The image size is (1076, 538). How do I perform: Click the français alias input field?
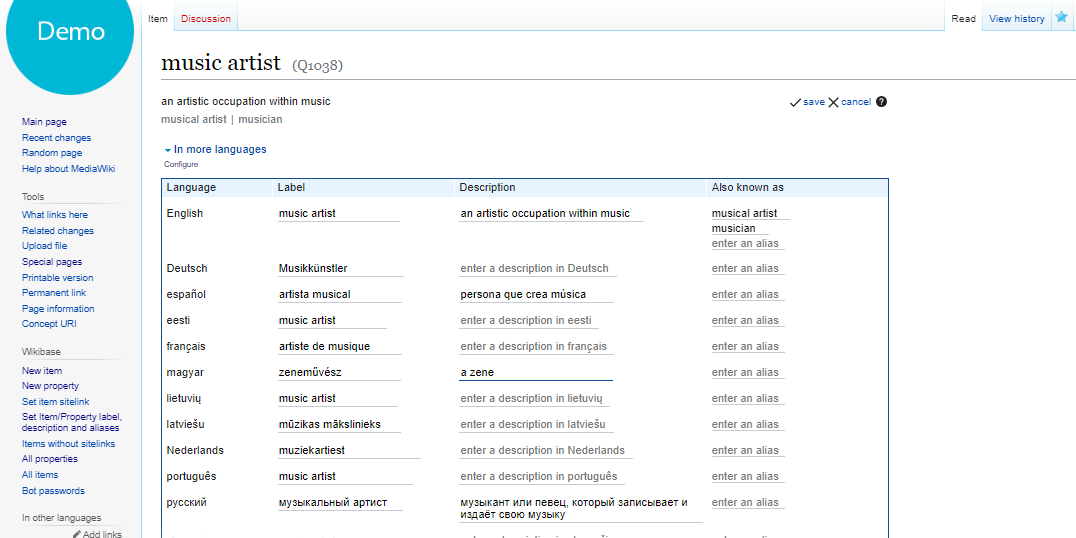[x=747, y=346]
